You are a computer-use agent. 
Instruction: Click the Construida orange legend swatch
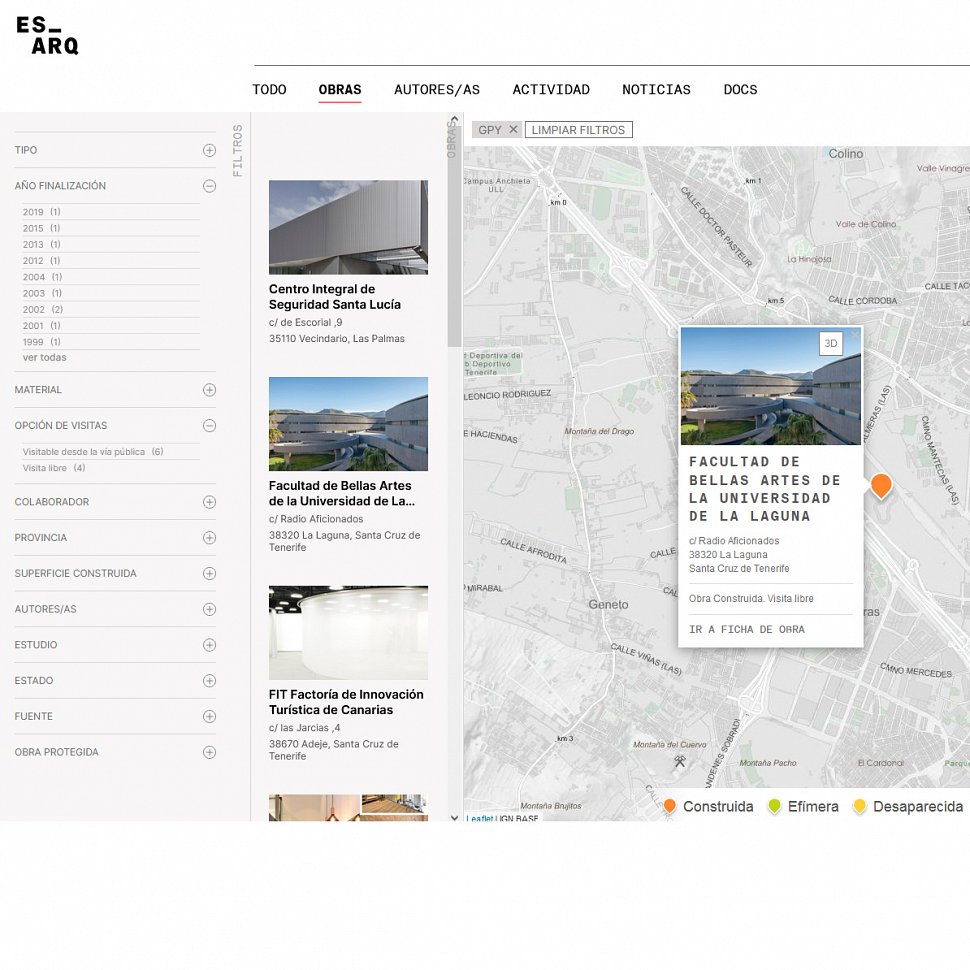(x=670, y=806)
